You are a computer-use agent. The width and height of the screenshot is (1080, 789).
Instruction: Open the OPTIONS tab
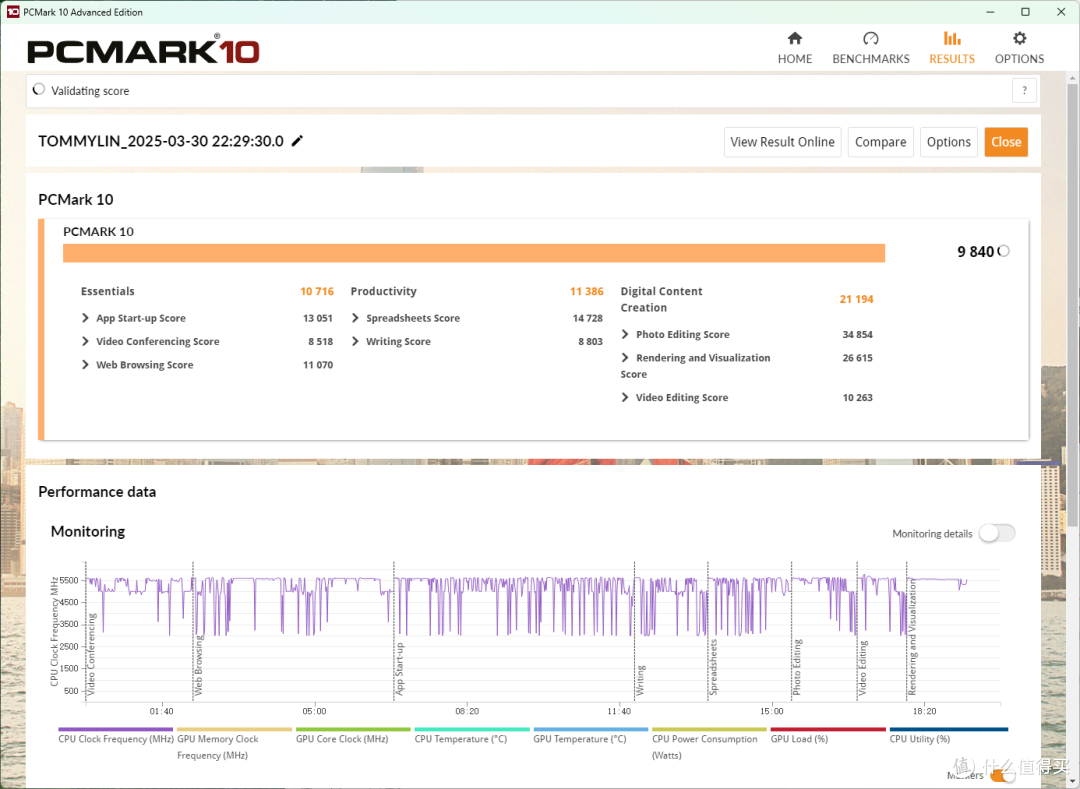click(1019, 48)
